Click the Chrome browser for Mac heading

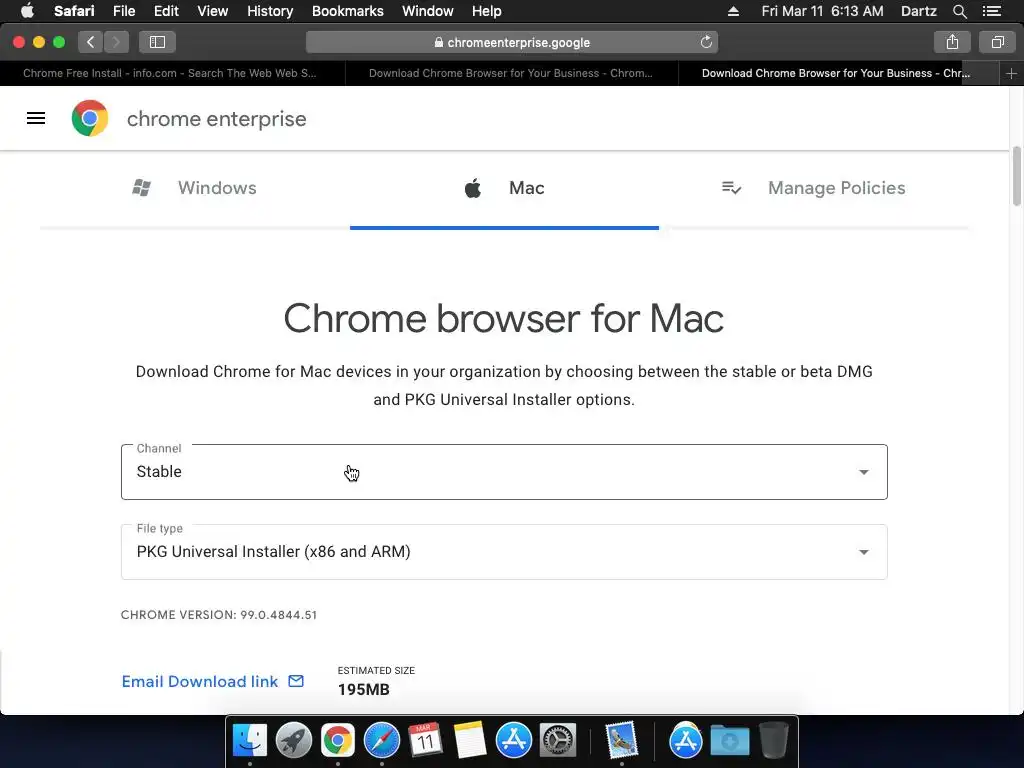pos(504,319)
